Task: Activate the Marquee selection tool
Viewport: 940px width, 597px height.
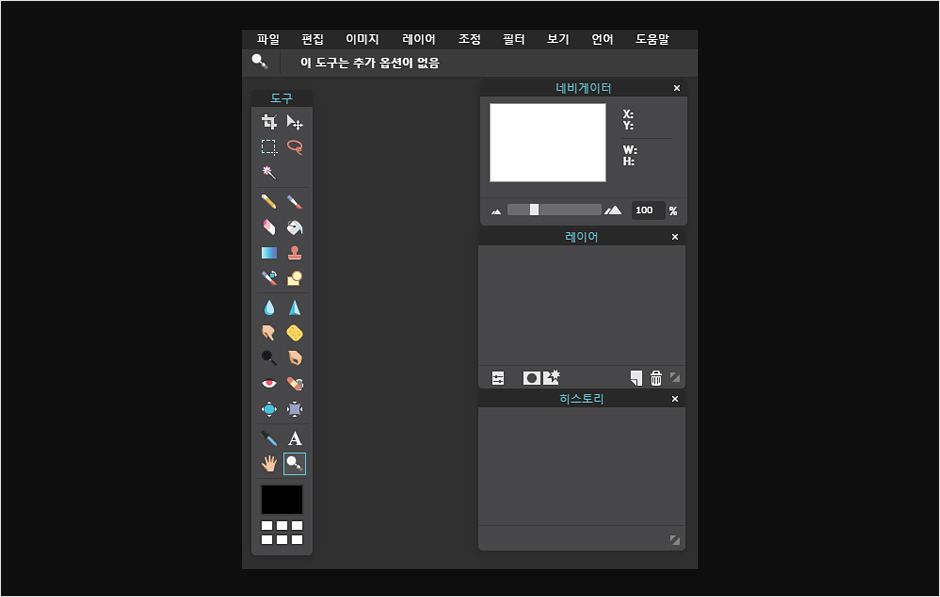Action: pos(267,147)
